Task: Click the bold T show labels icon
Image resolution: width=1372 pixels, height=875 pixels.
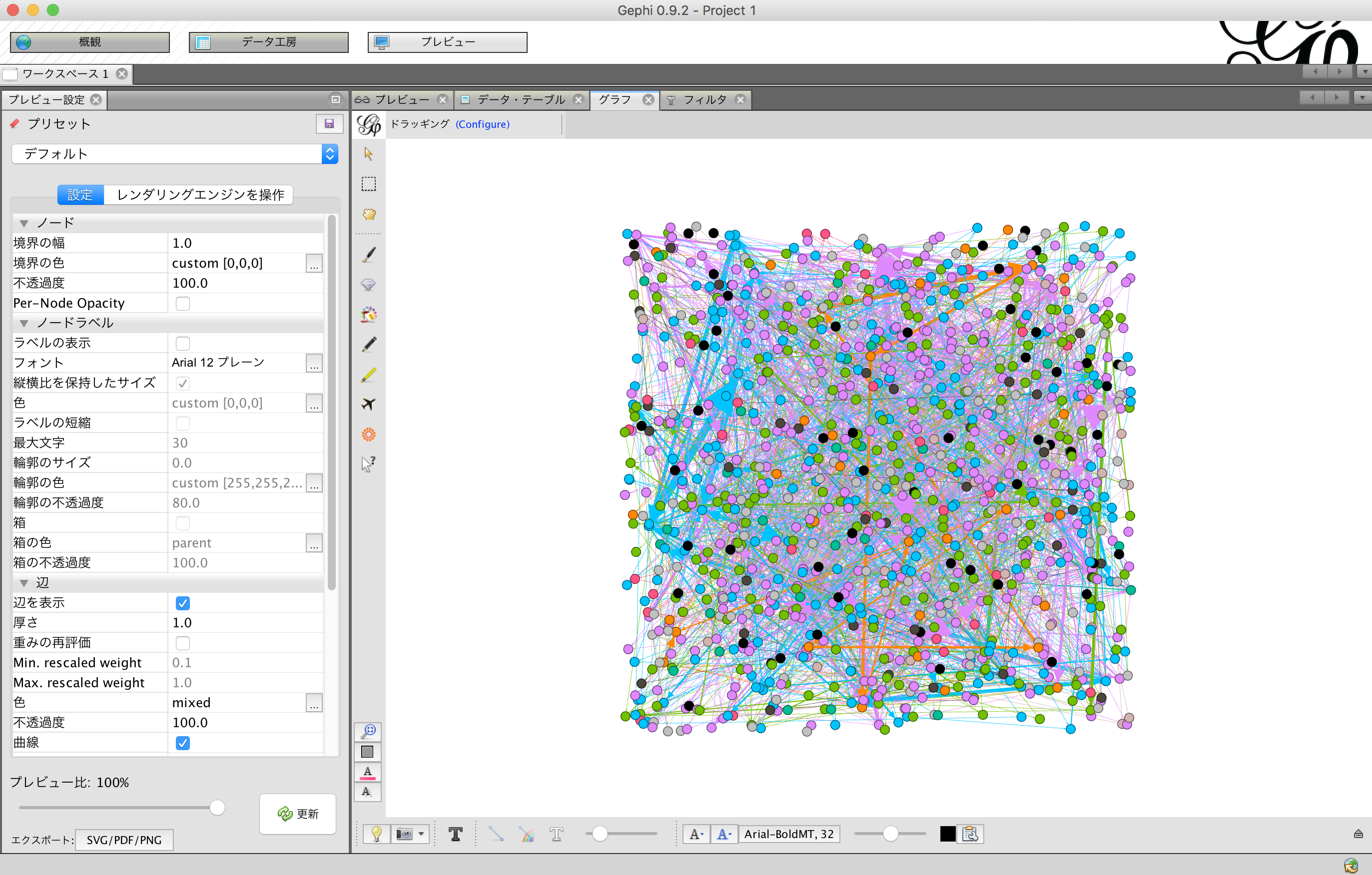Action: click(455, 834)
